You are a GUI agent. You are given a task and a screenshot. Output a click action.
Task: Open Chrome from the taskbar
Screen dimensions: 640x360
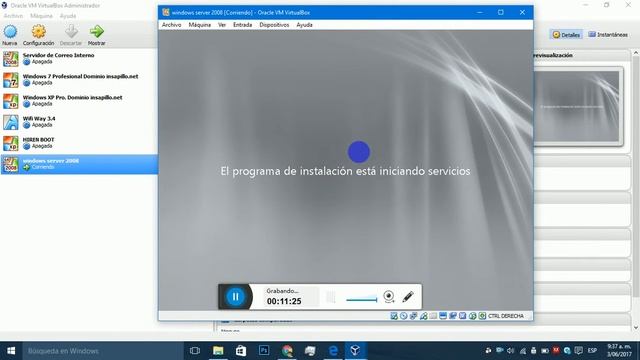click(x=287, y=351)
